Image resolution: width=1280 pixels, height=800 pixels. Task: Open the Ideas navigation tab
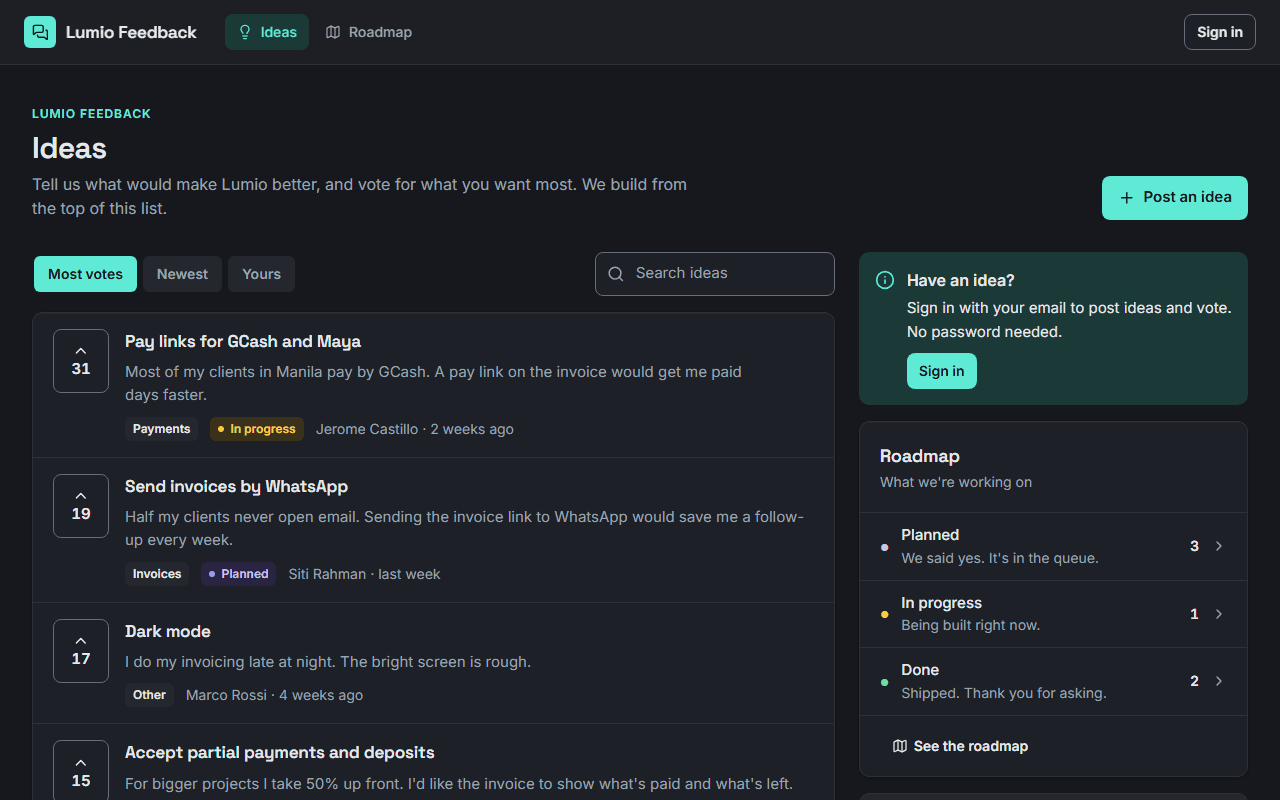pos(267,32)
